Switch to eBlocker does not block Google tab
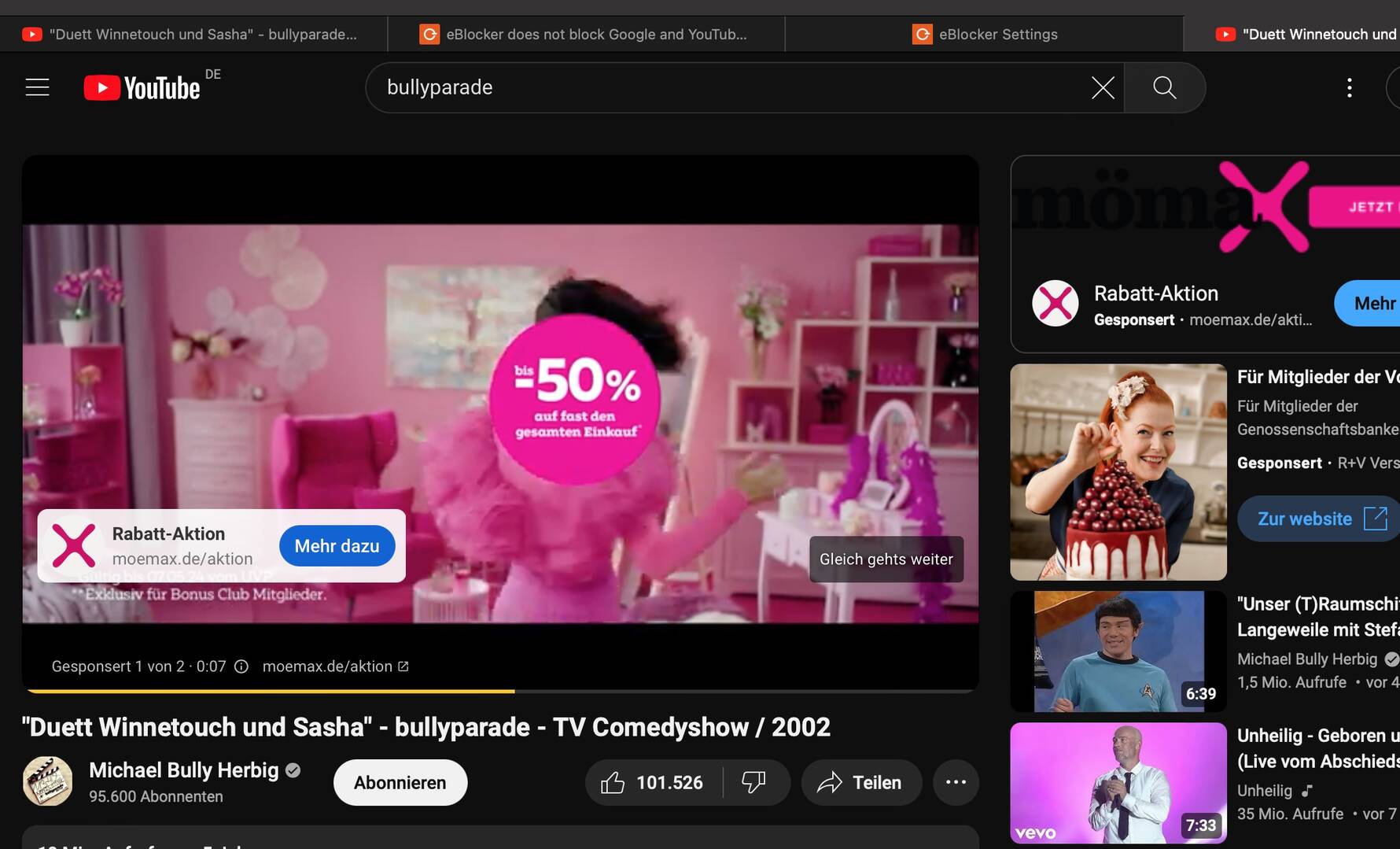The image size is (1400, 849). tap(586, 34)
